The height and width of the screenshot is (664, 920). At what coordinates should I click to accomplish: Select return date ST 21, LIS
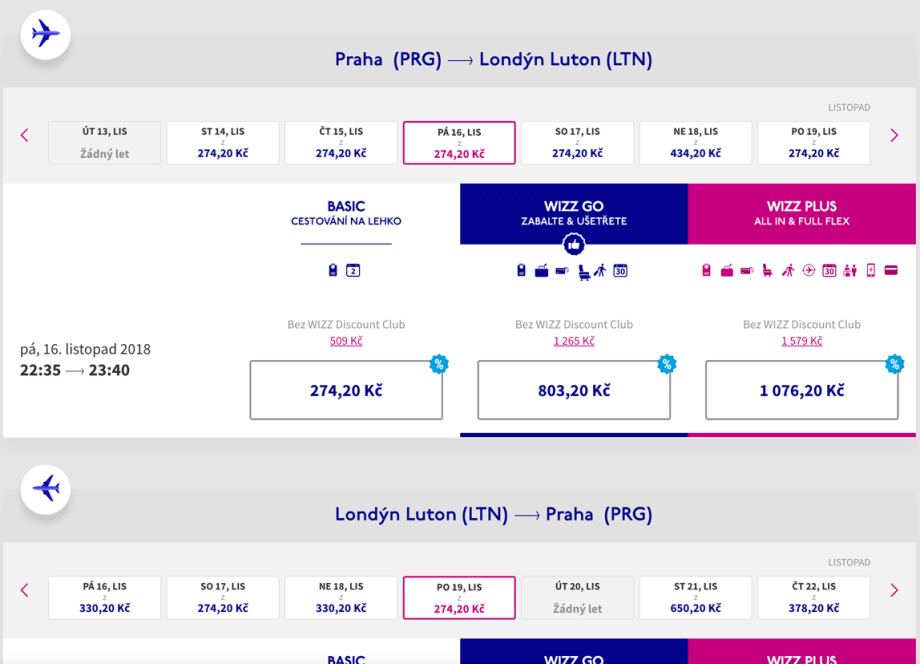tap(695, 598)
